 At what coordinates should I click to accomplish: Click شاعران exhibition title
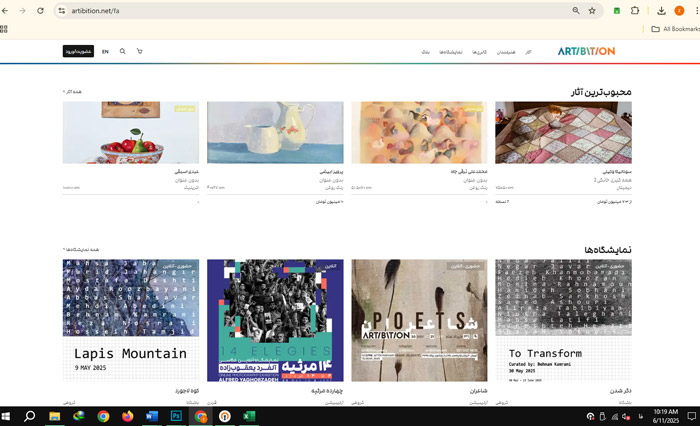pyautogui.click(x=478, y=391)
